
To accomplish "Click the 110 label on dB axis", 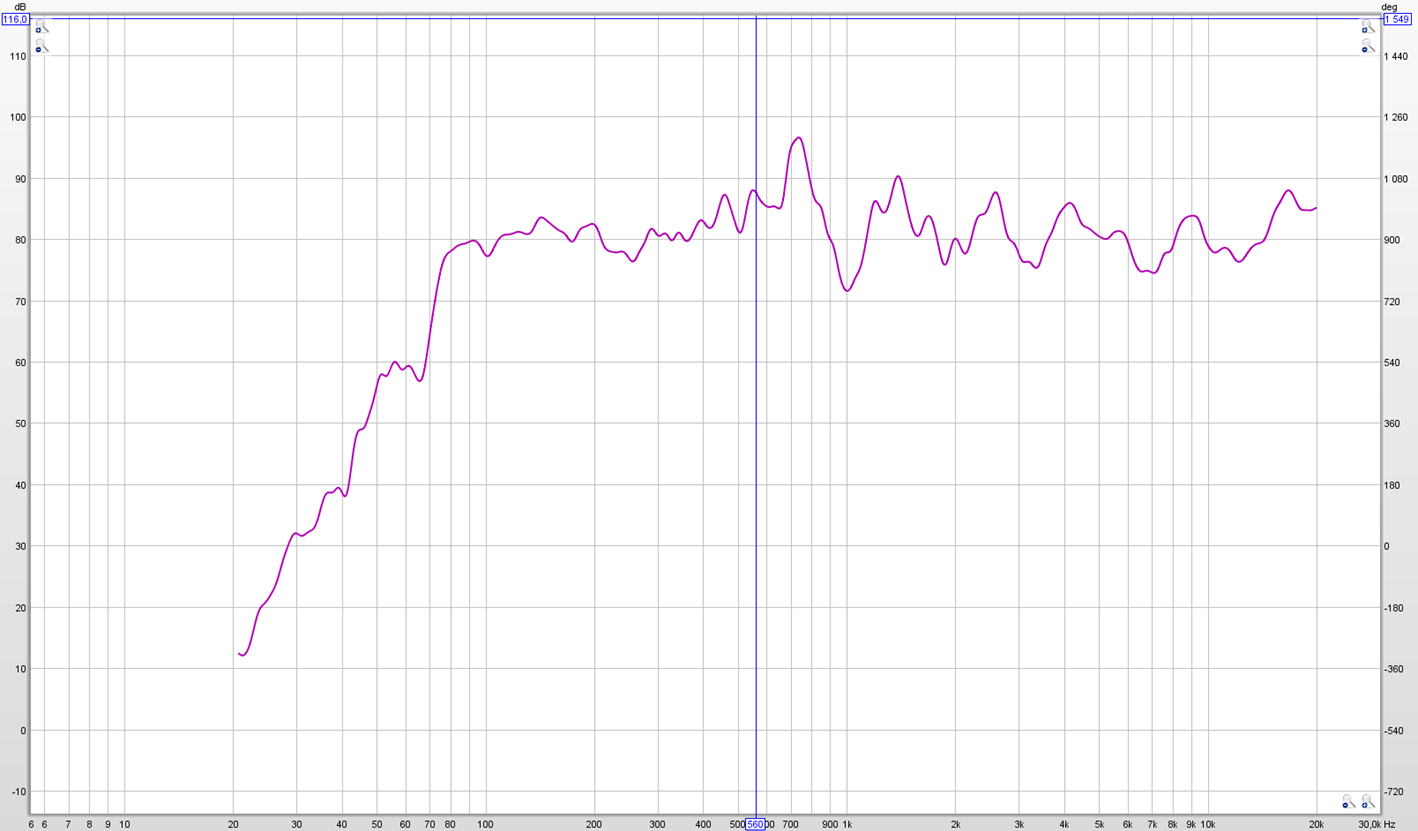I will (x=17, y=56).
